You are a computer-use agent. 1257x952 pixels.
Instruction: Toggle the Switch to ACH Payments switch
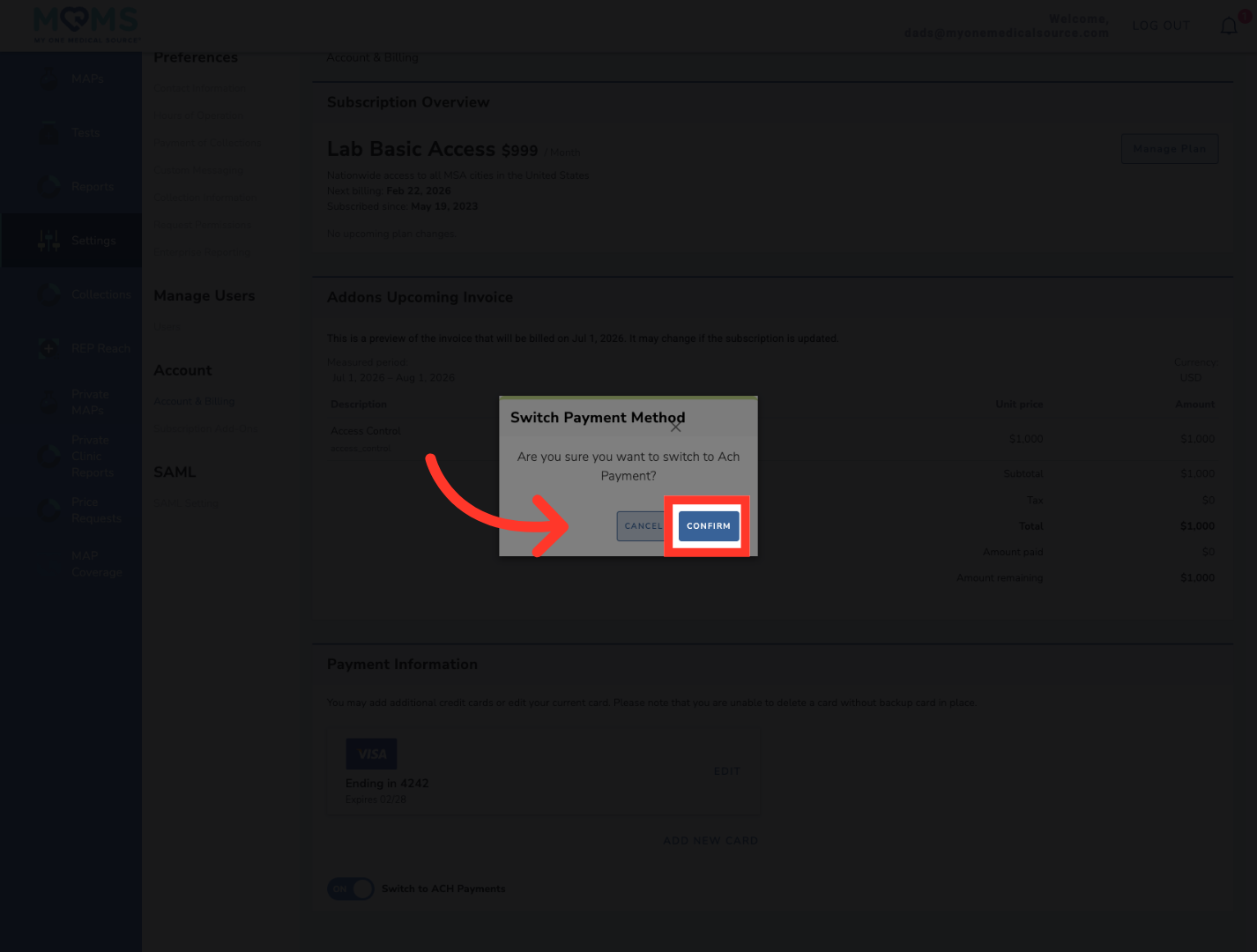click(351, 889)
